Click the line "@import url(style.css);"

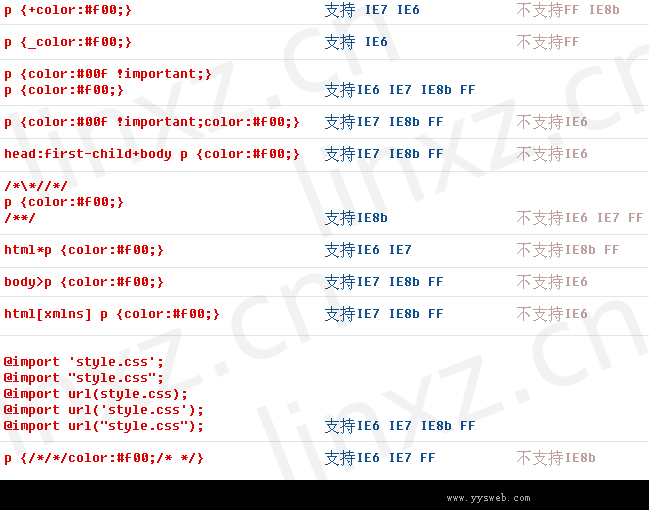point(96,394)
